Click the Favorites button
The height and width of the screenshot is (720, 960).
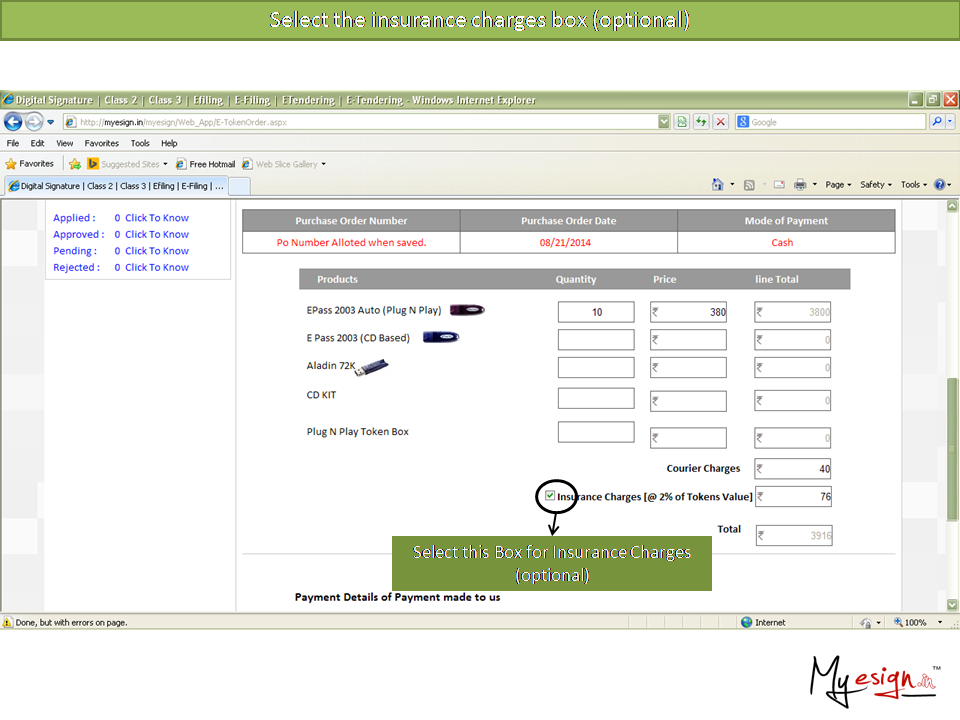(30, 164)
